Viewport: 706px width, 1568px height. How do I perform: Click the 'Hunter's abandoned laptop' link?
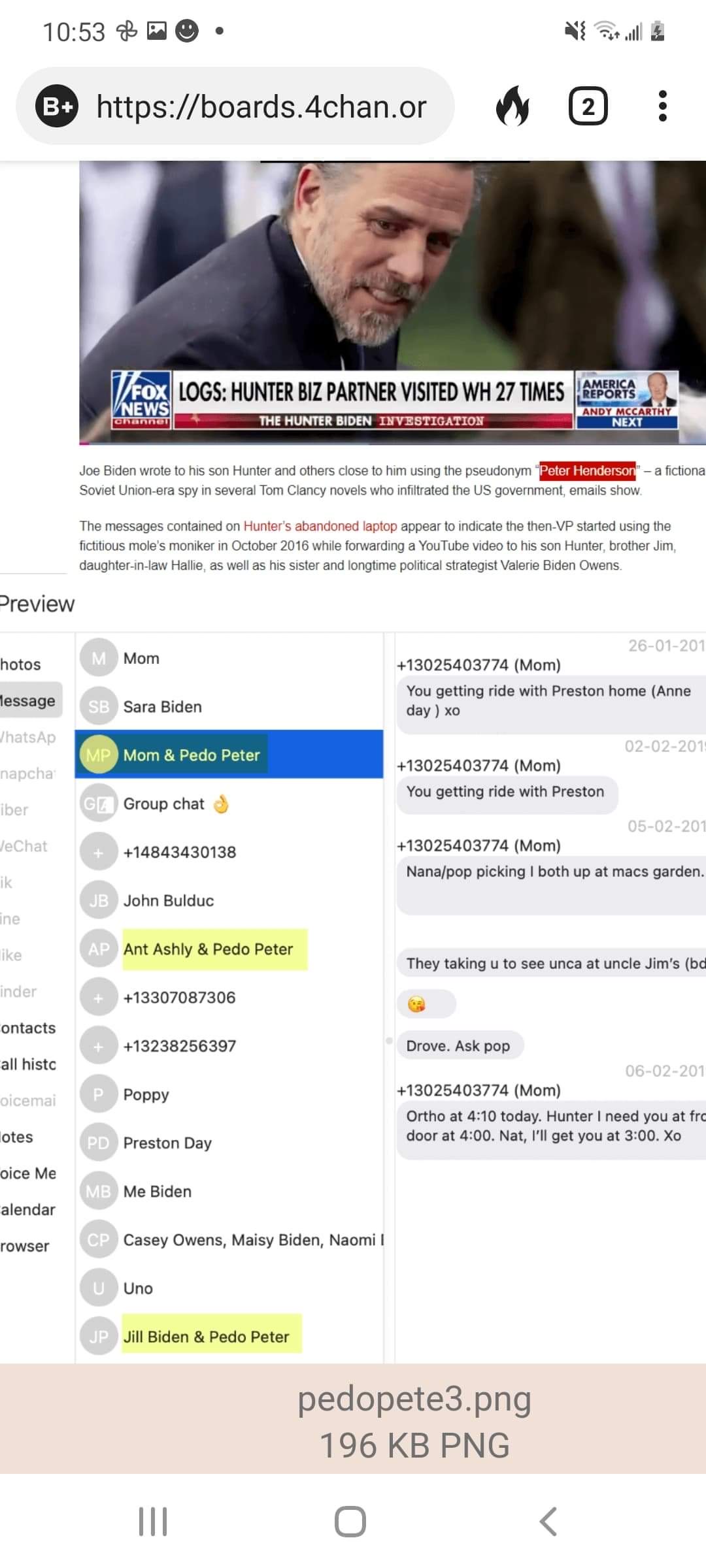[320, 526]
